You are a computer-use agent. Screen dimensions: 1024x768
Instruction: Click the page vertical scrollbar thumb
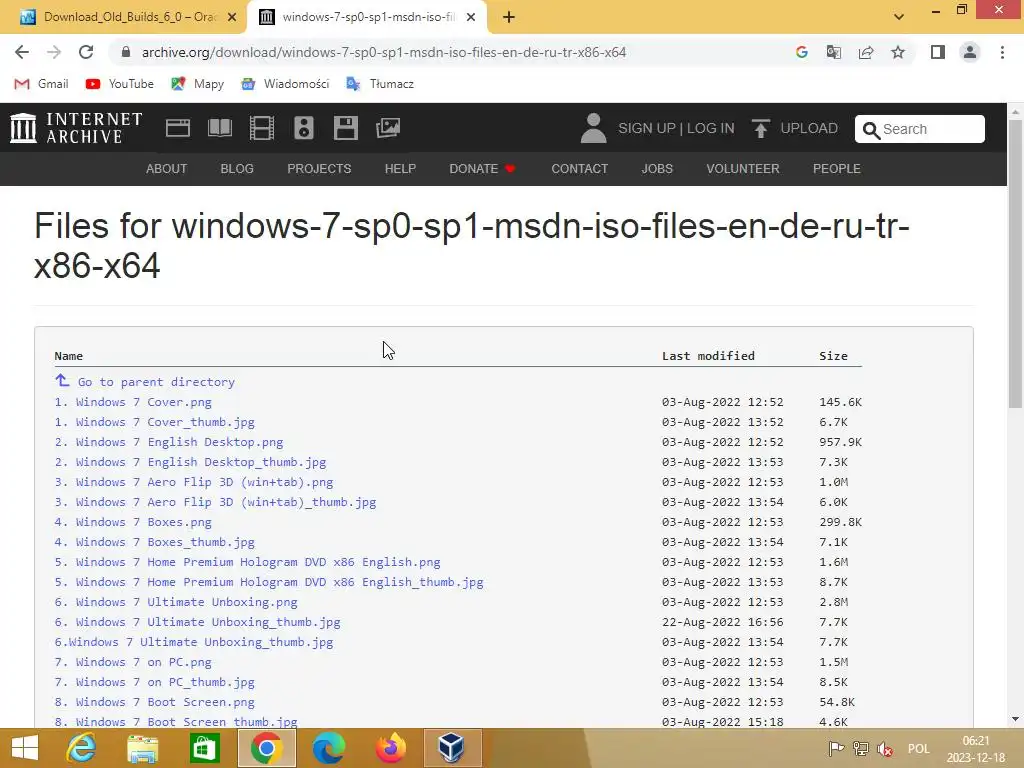(1015, 264)
